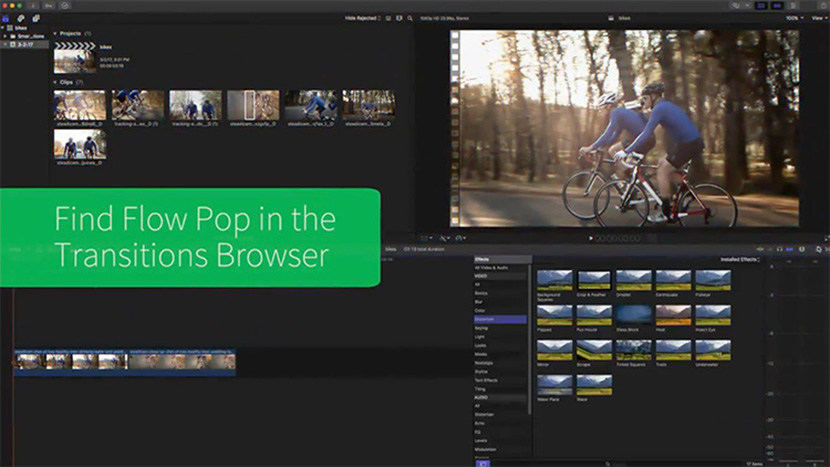Collapse the Projects section disclosure triangle

(x=55, y=33)
